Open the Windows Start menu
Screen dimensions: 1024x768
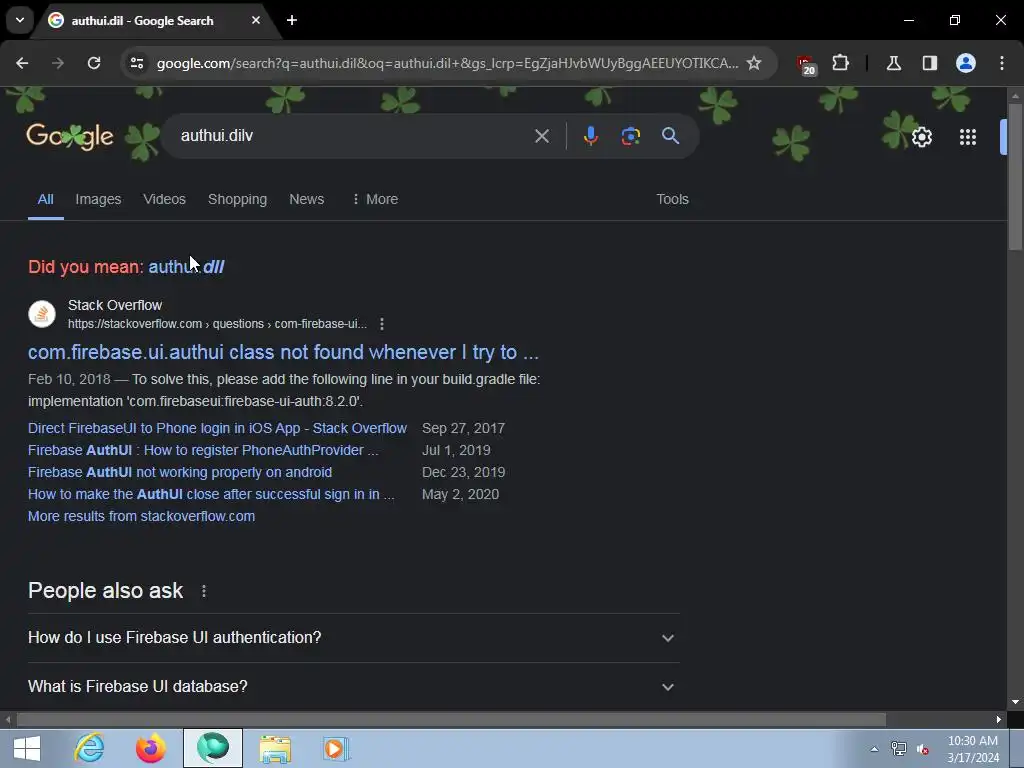[27, 748]
